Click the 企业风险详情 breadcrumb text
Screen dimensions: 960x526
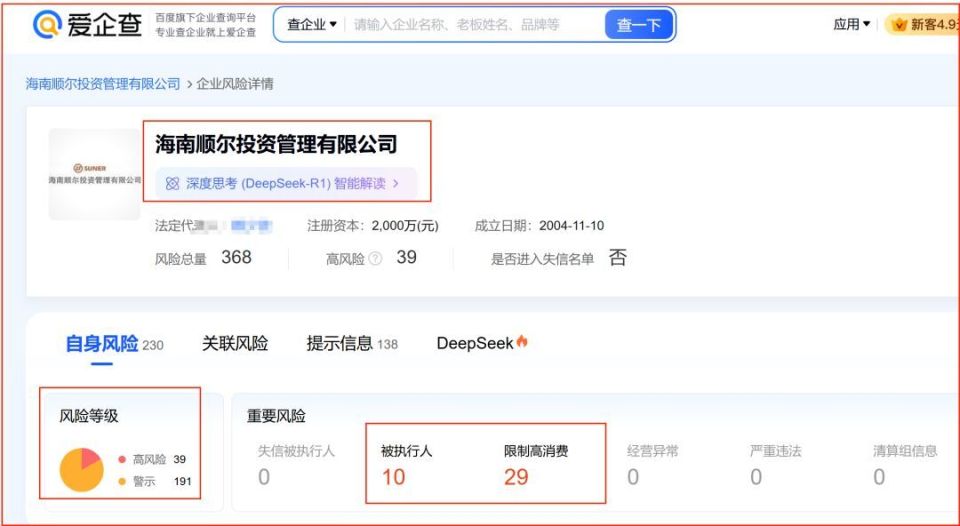[234, 84]
